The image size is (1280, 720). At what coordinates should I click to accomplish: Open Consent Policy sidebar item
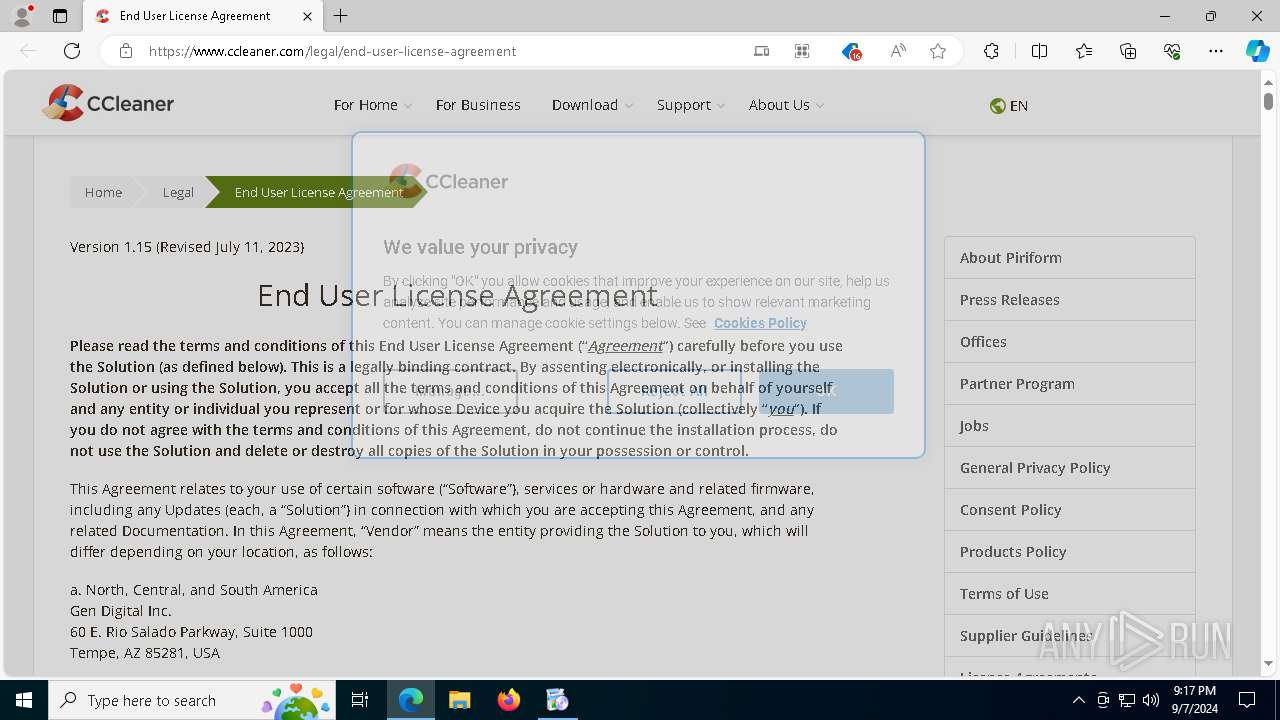[x=1070, y=510]
